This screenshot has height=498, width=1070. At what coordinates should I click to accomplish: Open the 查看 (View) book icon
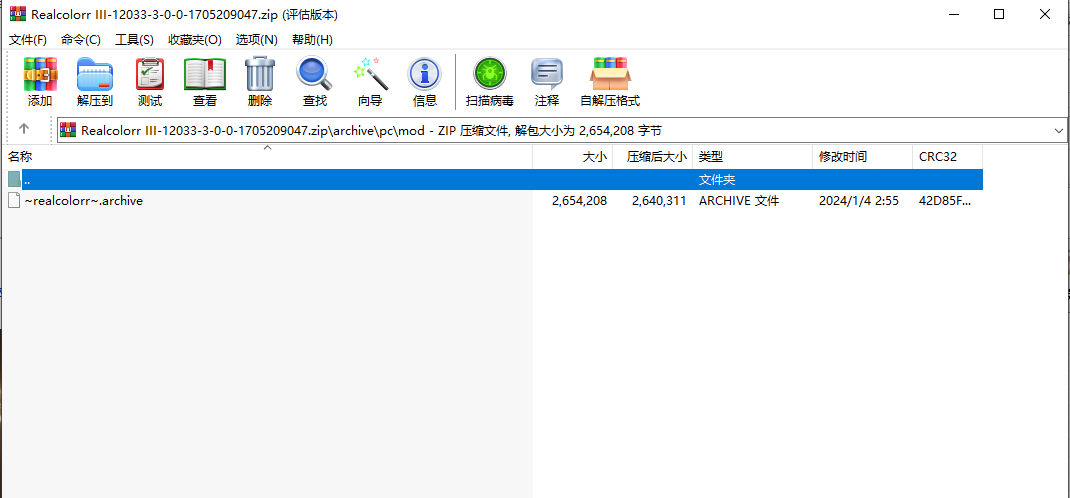[205, 74]
